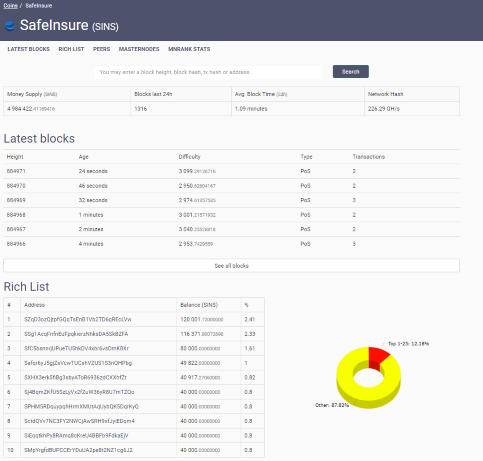Open the rank 1 rich list address
Image resolution: width=483 pixels, height=461 pixels.
(x=78, y=319)
